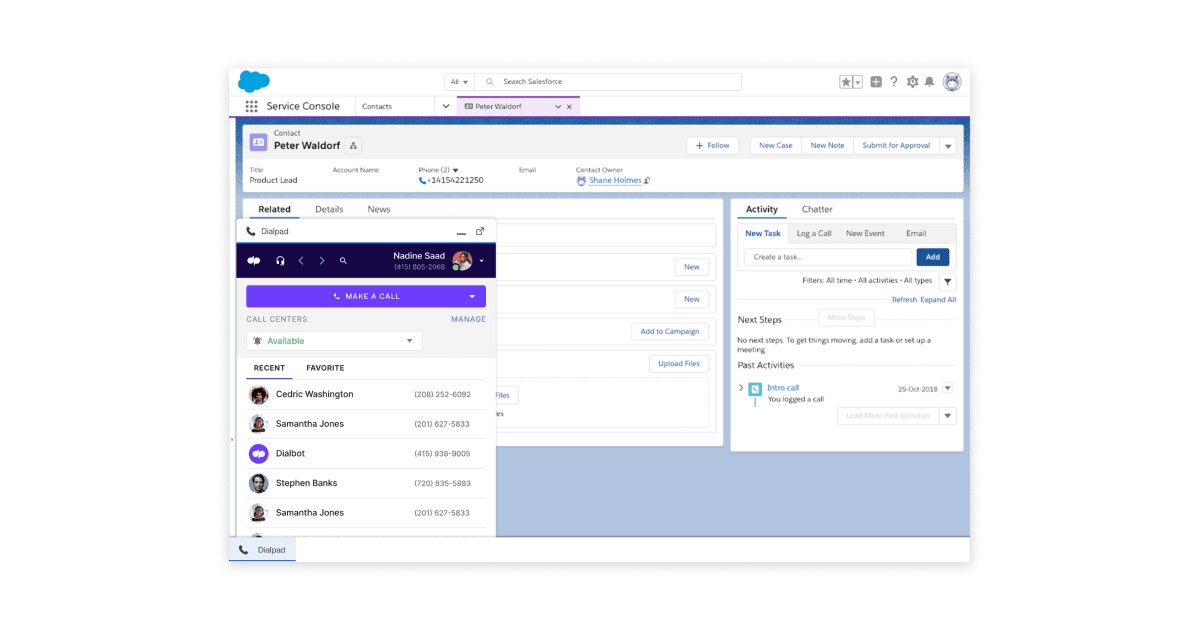Click the global actions plus icon
The width and height of the screenshot is (1200, 630).
pos(876,82)
